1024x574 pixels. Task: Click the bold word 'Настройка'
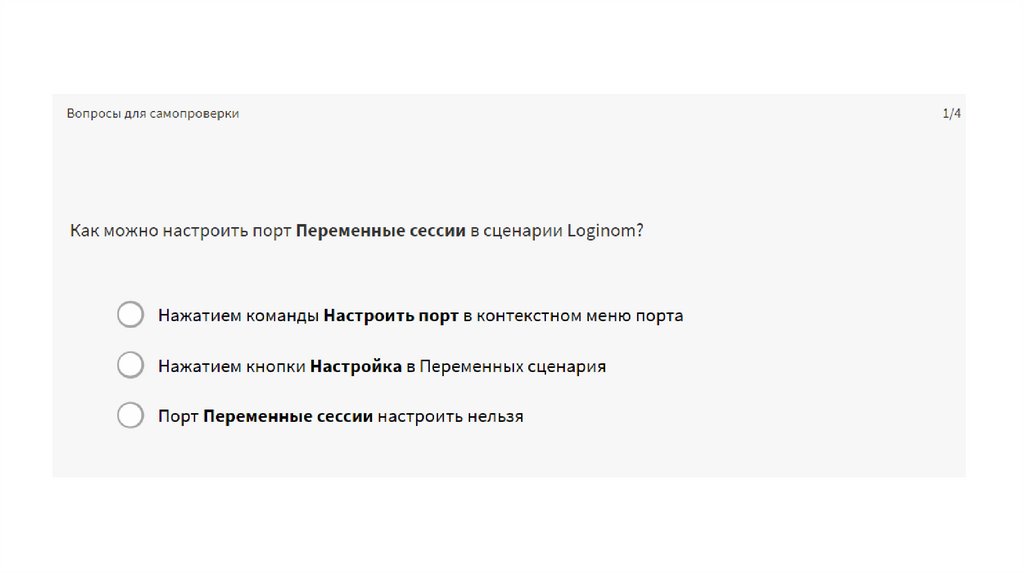(x=355, y=367)
